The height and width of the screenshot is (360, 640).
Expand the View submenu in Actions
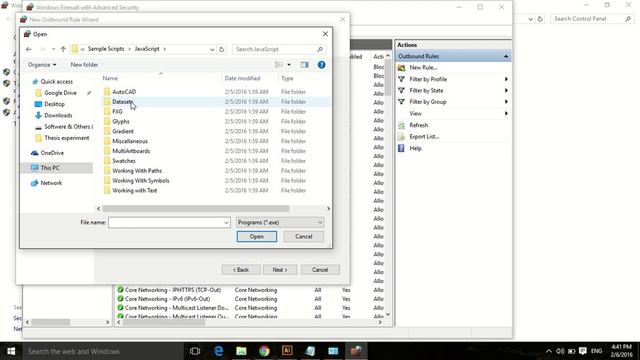tap(506, 113)
